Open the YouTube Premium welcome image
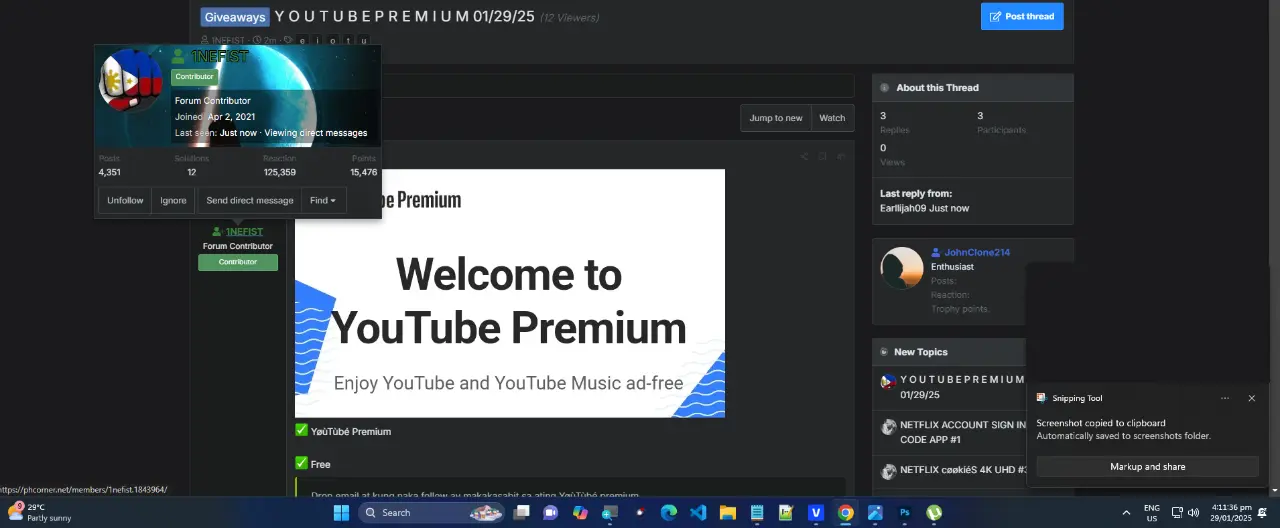This screenshot has width=1280, height=528. tap(510, 293)
